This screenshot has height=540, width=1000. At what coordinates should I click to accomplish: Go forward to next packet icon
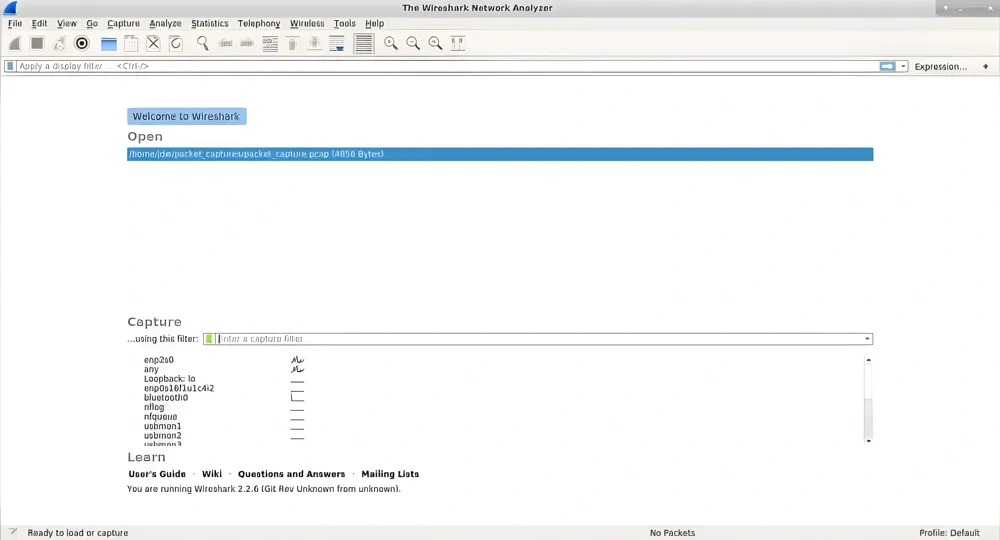pyautogui.click(x=247, y=43)
